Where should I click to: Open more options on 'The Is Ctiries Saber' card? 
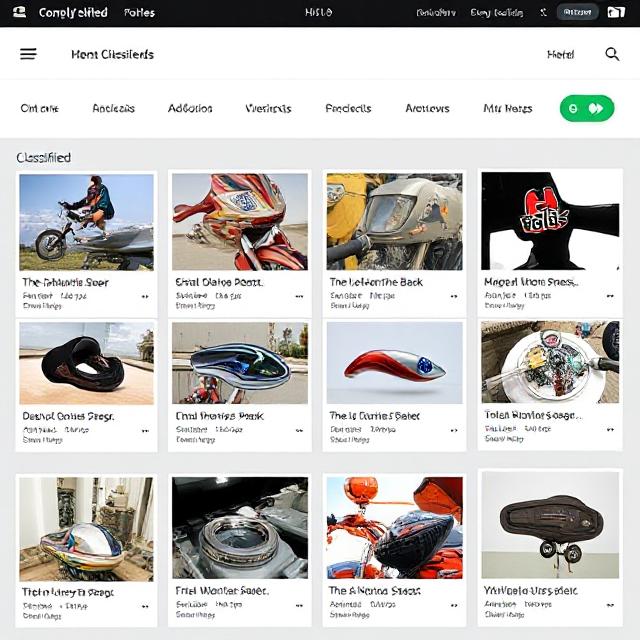tap(453, 430)
